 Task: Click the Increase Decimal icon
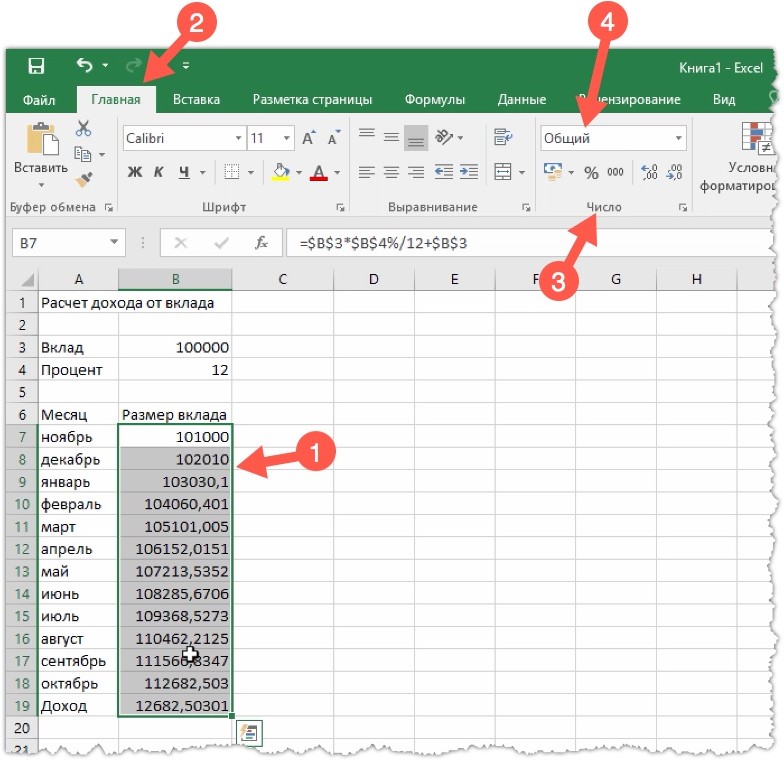coord(649,172)
